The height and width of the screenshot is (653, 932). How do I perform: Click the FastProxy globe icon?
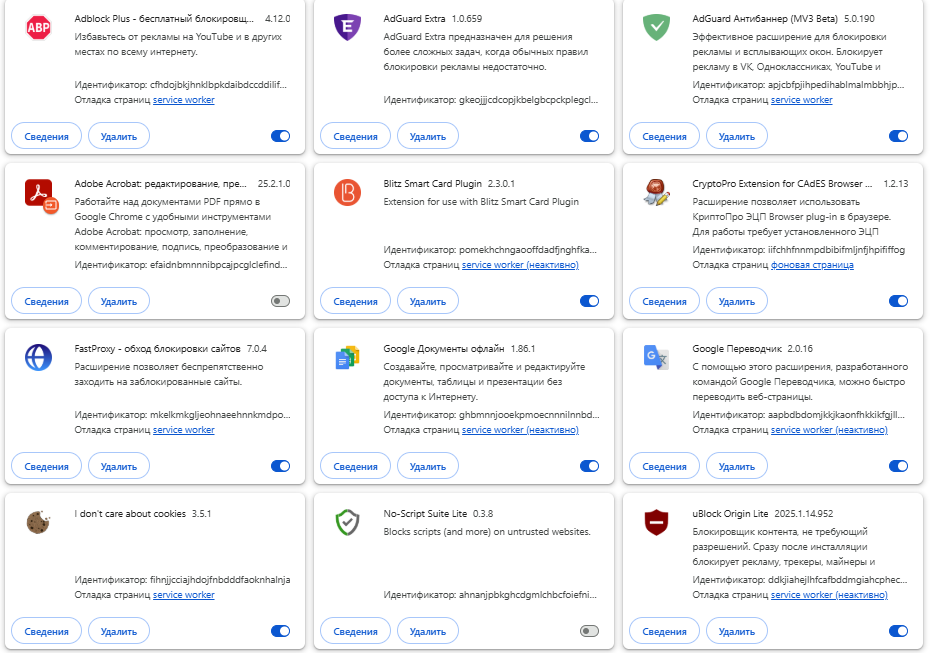pos(39,357)
